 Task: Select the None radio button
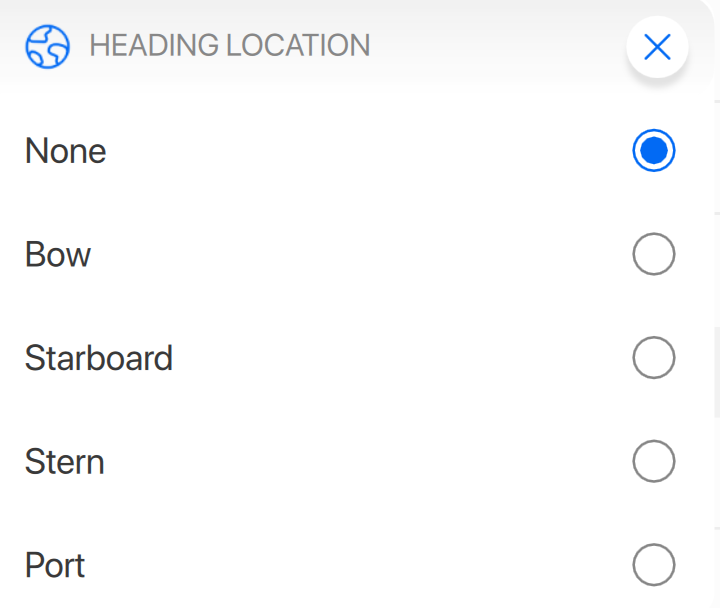[x=654, y=151]
